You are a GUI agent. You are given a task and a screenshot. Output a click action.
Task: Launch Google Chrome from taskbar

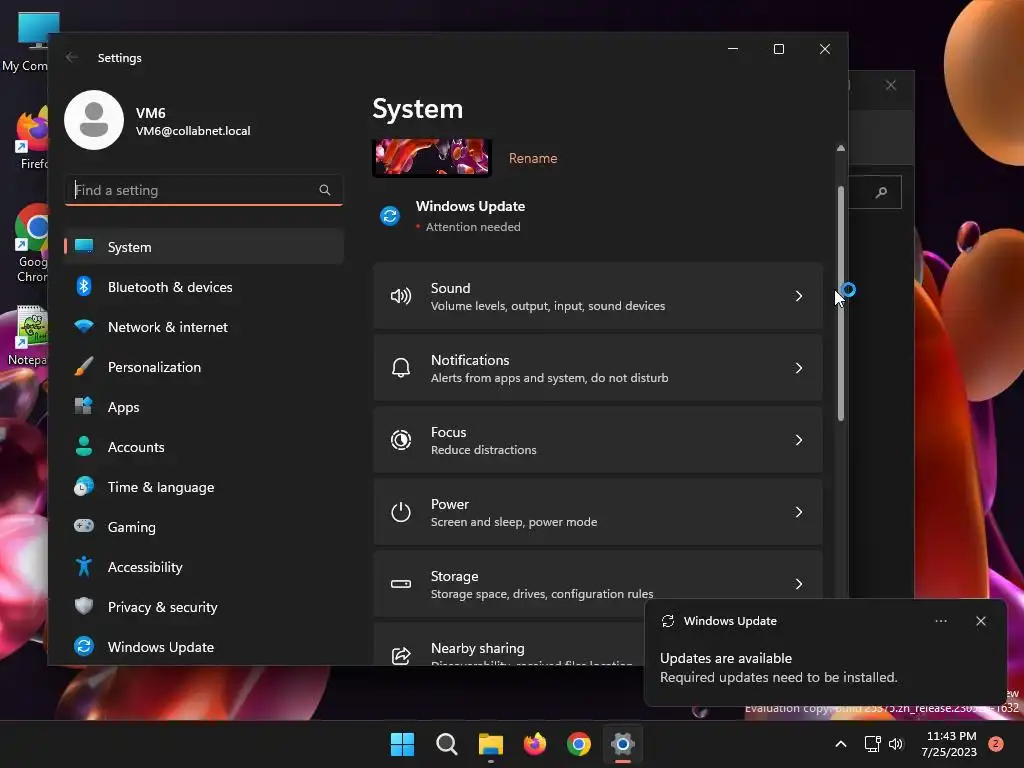[x=579, y=744]
